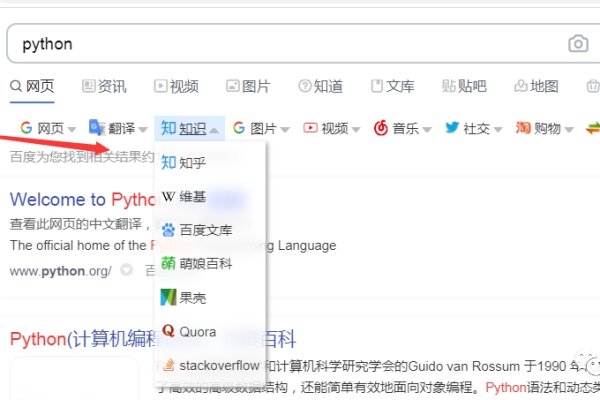
Task: Click the Taobao 淘 icon
Action: [x=523, y=127]
